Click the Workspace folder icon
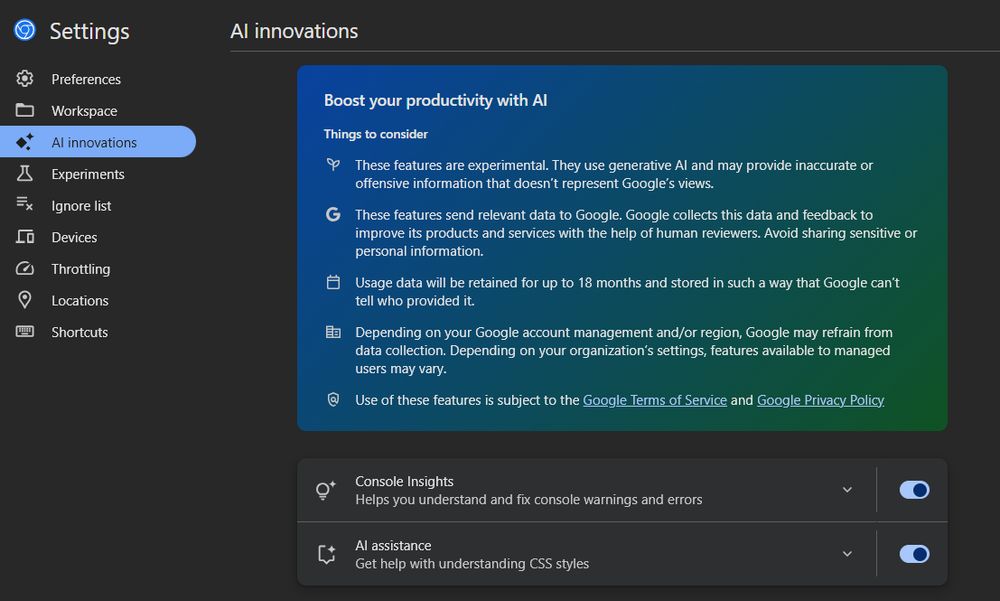This screenshot has height=601, width=1000. (x=25, y=110)
